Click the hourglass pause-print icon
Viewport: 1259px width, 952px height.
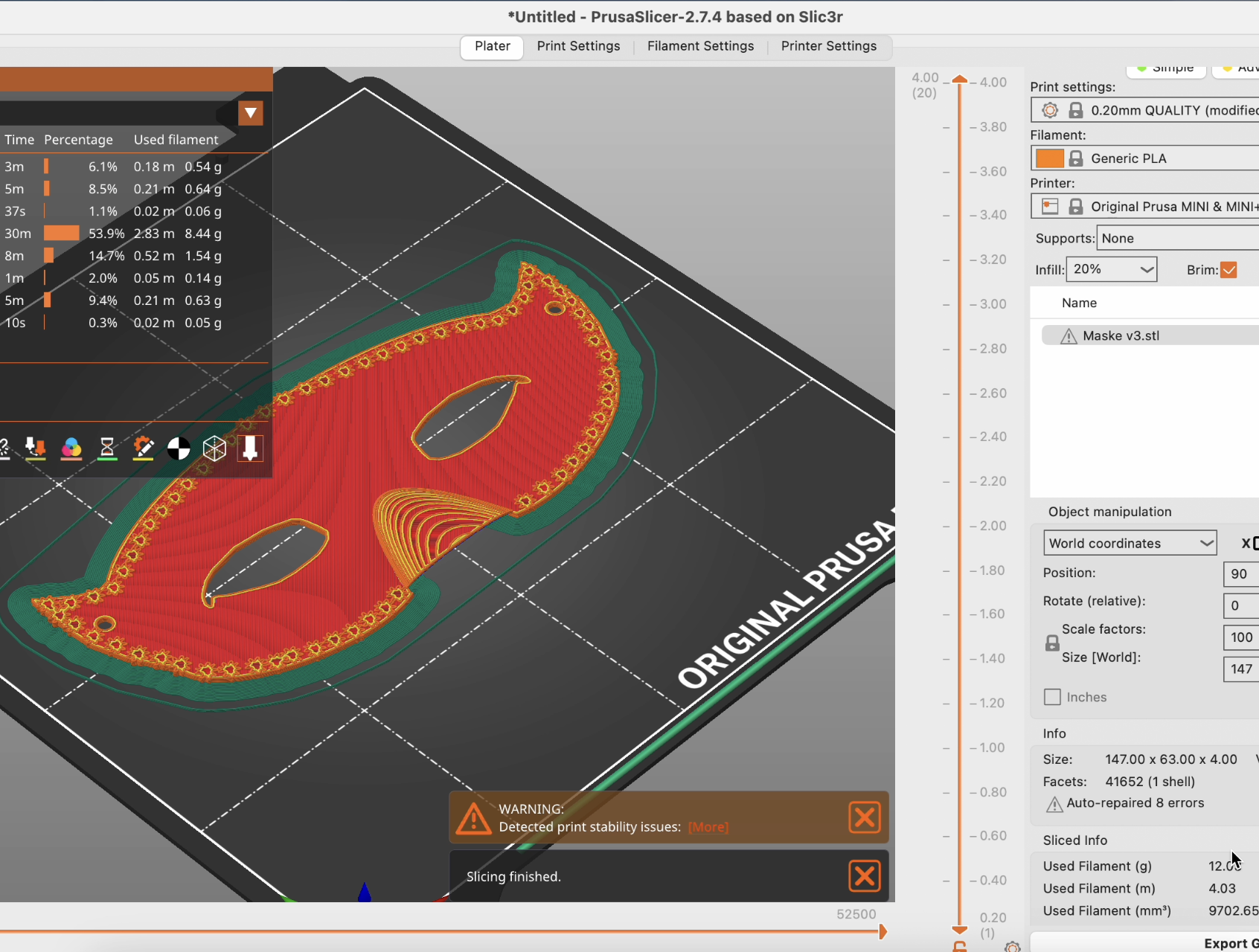tap(107, 448)
